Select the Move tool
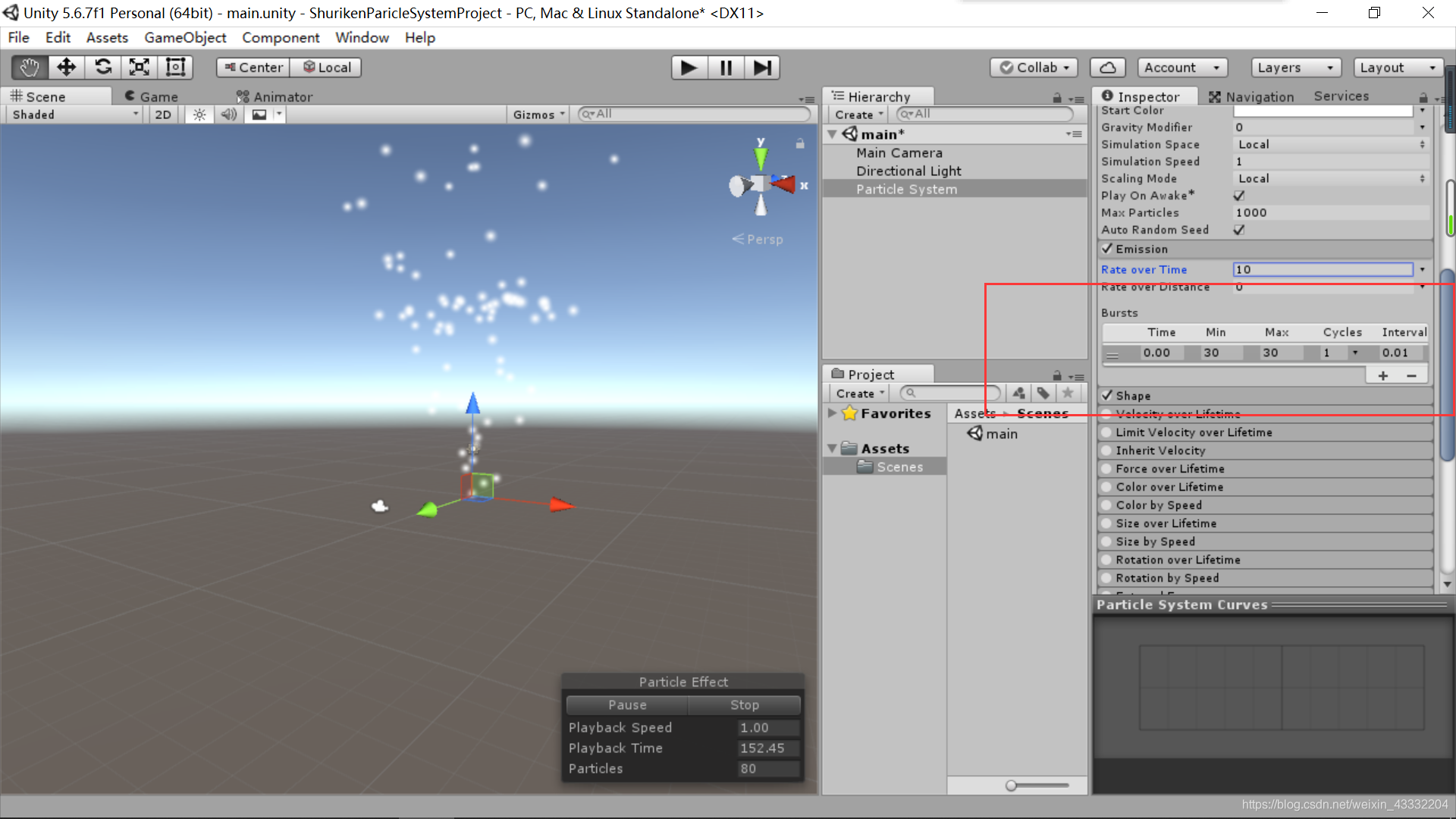Image resolution: width=1456 pixels, height=819 pixels. (x=66, y=67)
